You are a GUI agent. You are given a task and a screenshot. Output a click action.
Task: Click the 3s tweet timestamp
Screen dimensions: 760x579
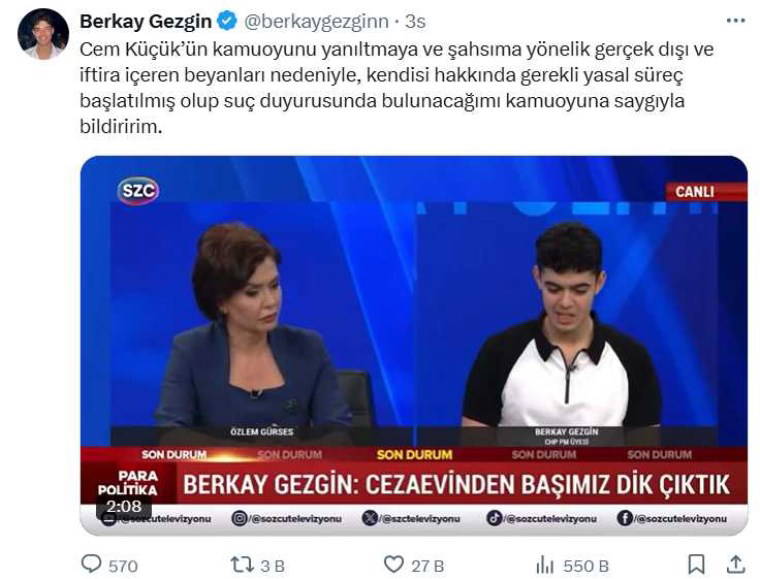point(415,22)
